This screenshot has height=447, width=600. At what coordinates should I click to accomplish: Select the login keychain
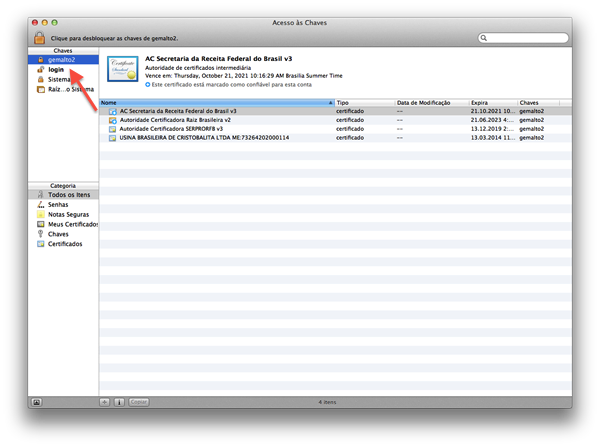[63, 70]
